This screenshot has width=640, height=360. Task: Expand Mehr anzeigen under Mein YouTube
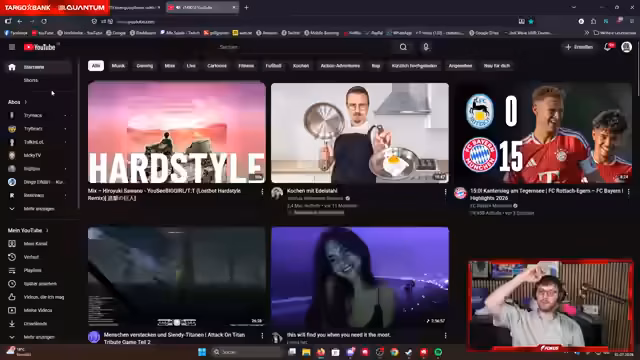(39, 337)
